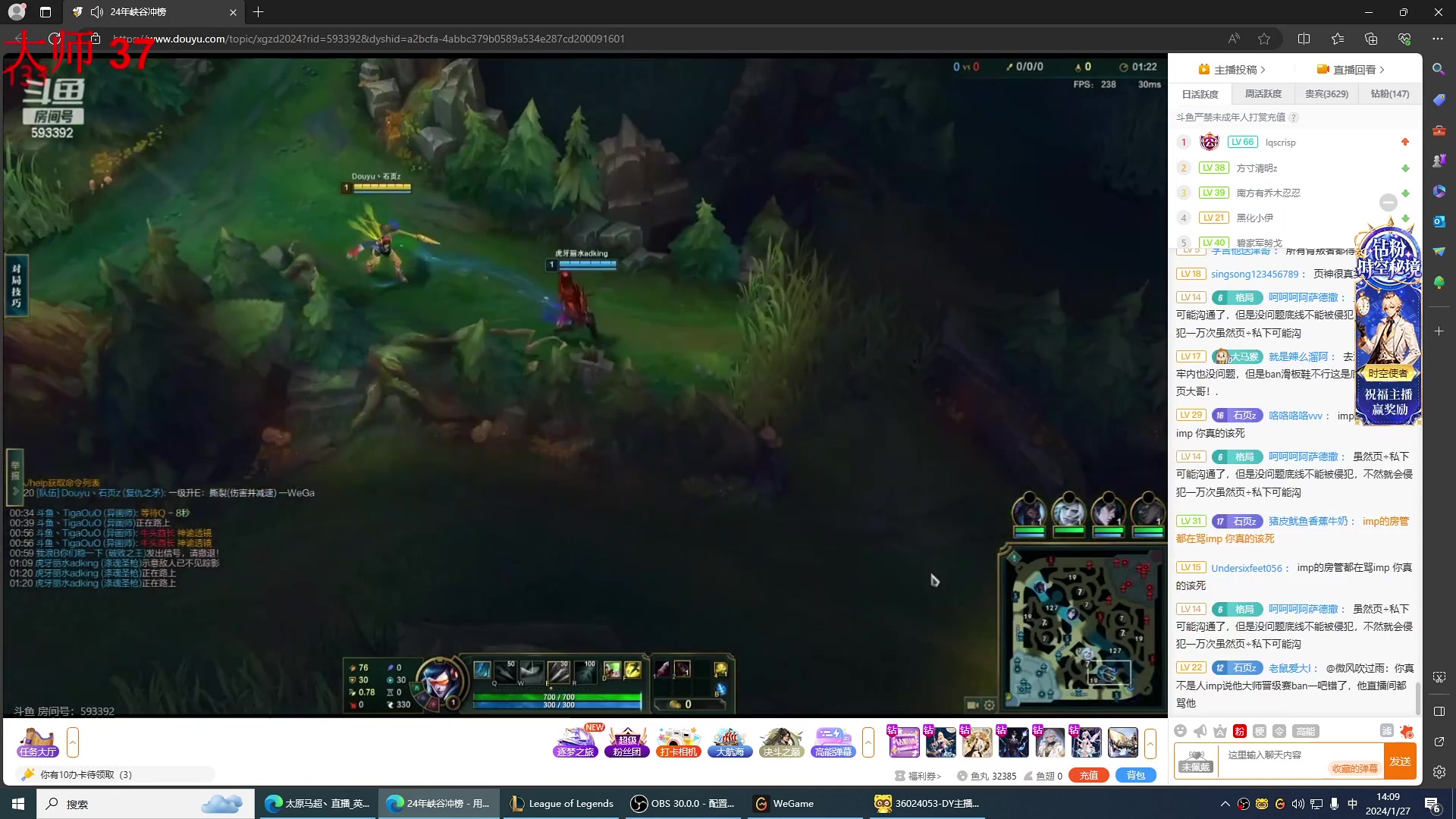Screen dimensions: 1456x819
Task: Expand the middle activity list arrow
Action: tap(868, 742)
